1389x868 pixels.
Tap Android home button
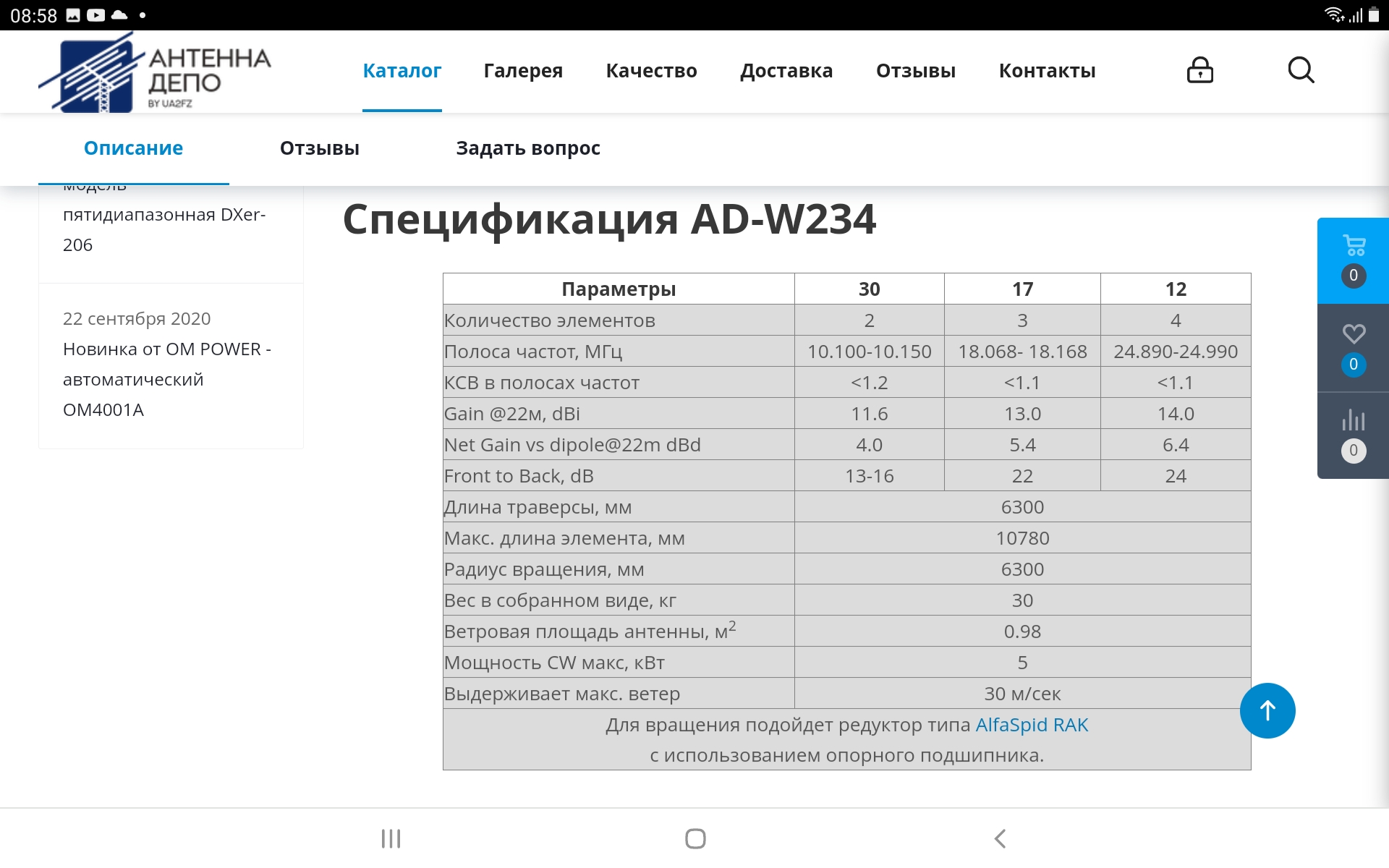[695, 838]
